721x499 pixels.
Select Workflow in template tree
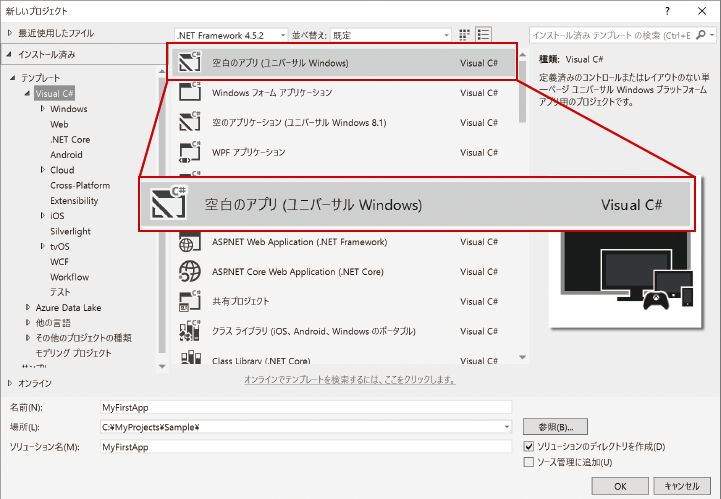point(69,277)
